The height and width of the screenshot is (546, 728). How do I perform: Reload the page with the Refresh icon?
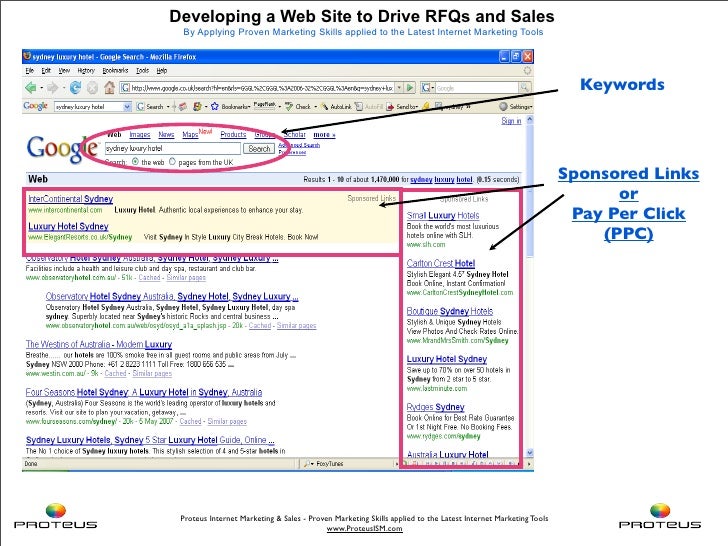point(75,87)
